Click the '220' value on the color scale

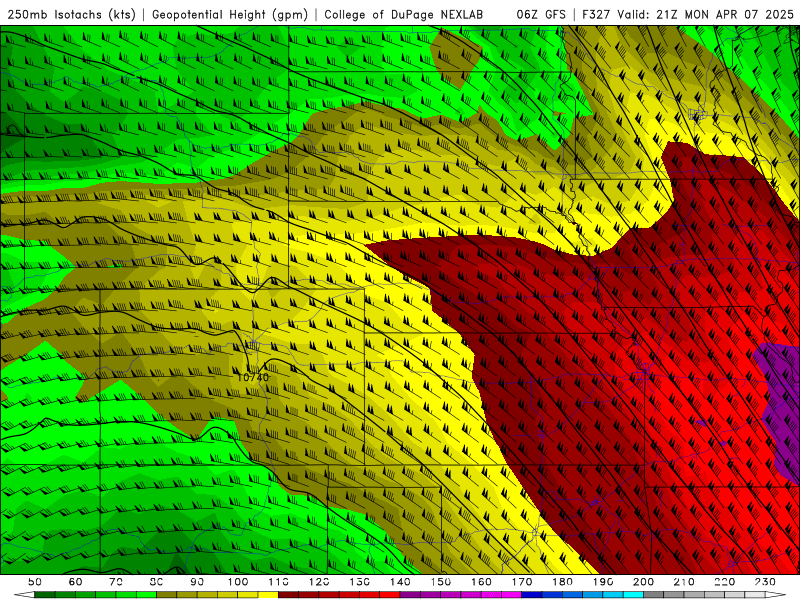point(724,582)
